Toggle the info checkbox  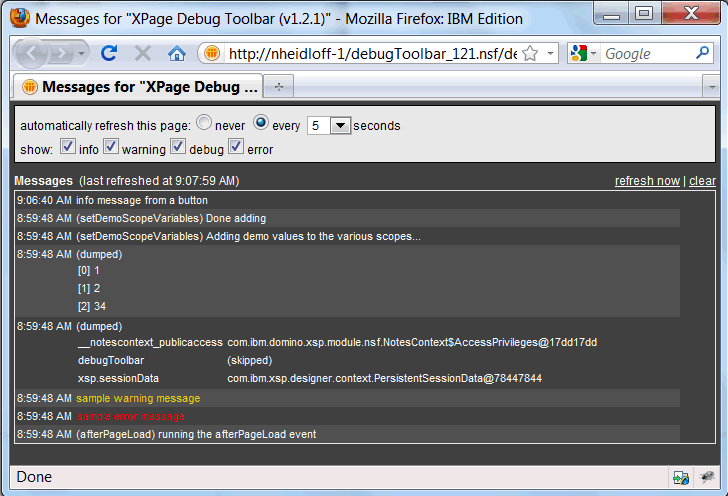point(68,147)
